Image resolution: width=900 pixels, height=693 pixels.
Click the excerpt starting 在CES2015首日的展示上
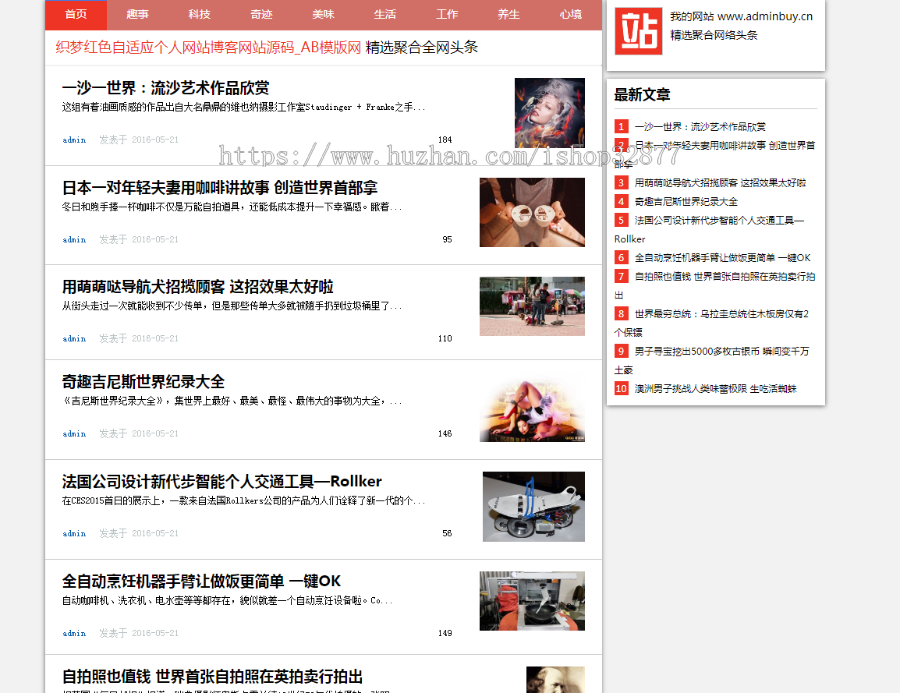click(243, 501)
